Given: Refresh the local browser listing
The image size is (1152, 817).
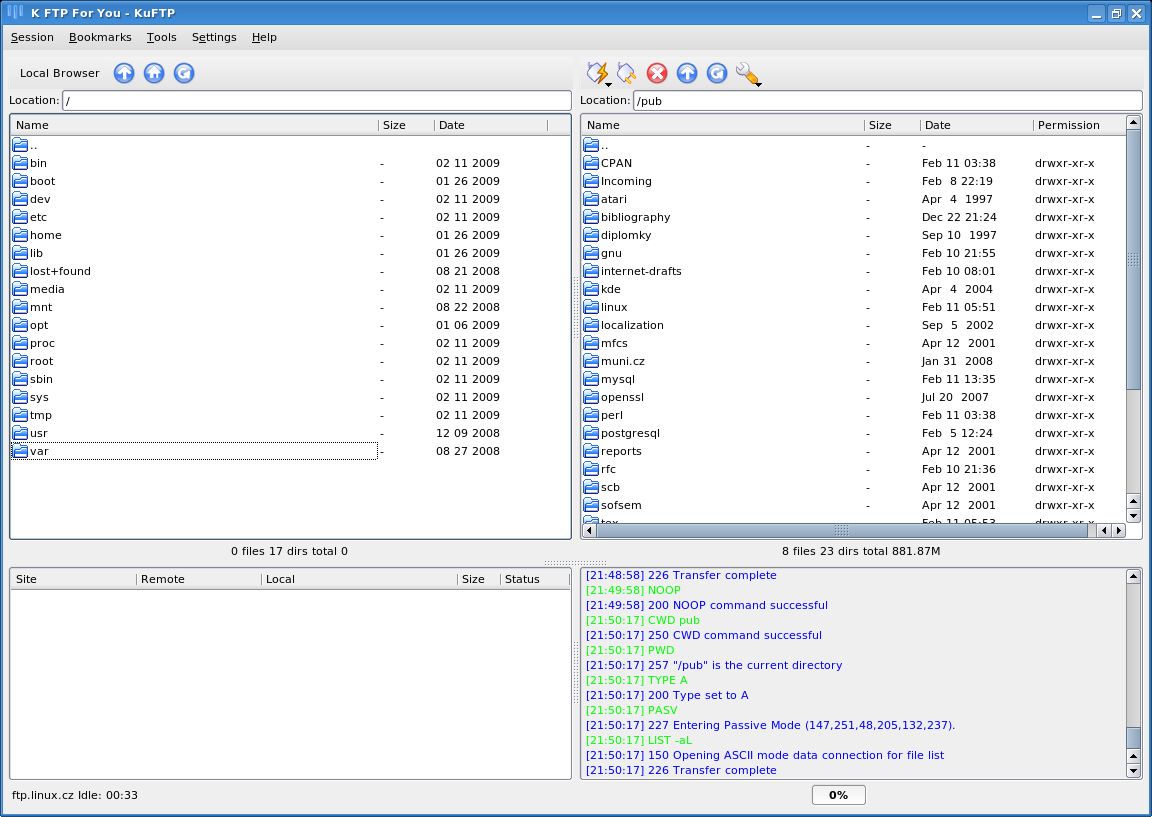Looking at the screenshot, I should (184, 73).
